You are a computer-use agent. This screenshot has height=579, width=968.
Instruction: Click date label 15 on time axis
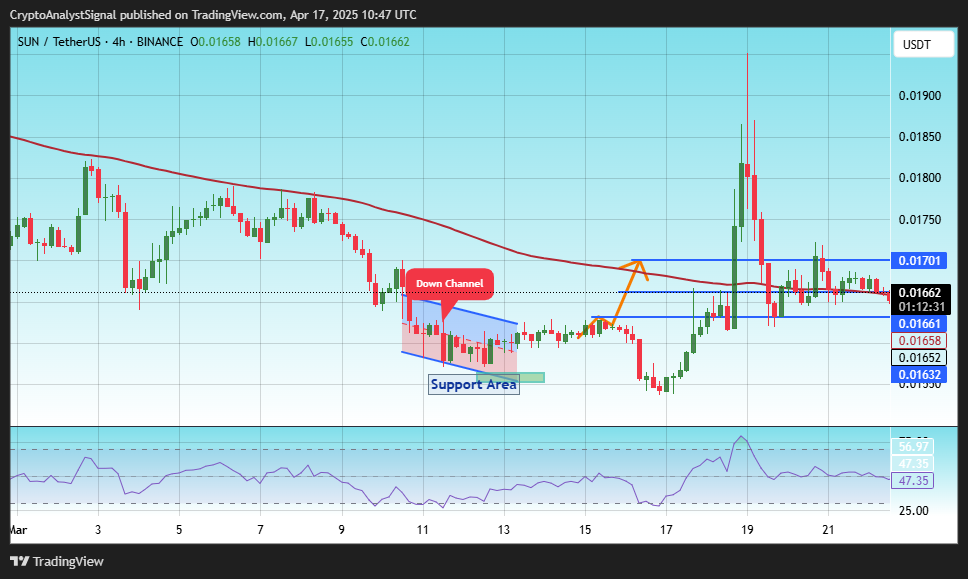[x=585, y=530]
